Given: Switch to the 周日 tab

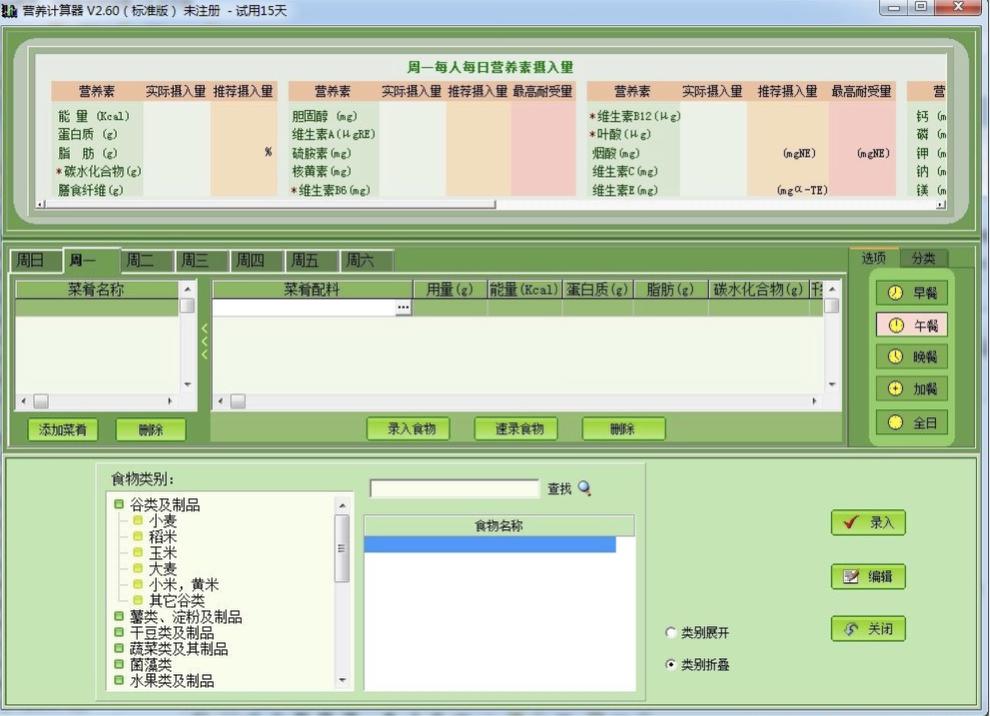Looking at the screenshot, I should pyautogui.click(x=35, y=260).
